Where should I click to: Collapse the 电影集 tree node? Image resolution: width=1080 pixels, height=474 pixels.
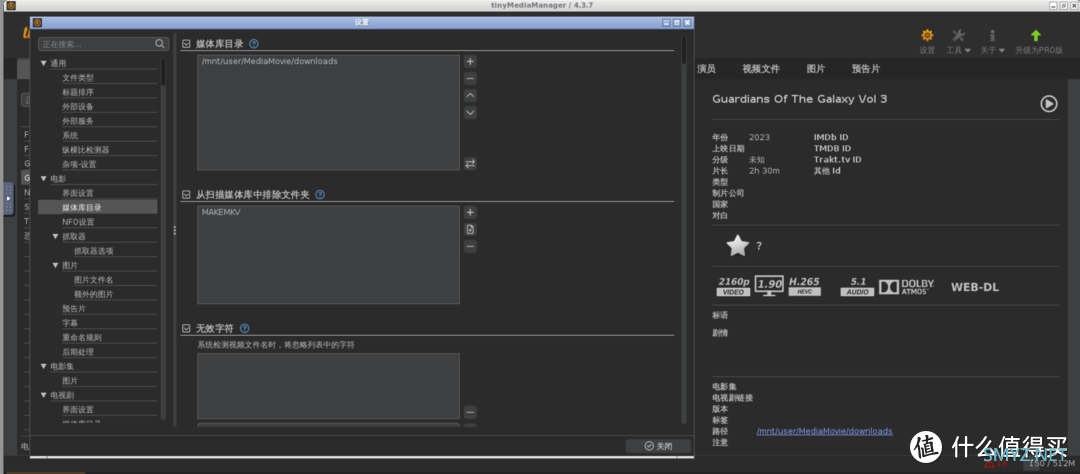pos(44,366)
